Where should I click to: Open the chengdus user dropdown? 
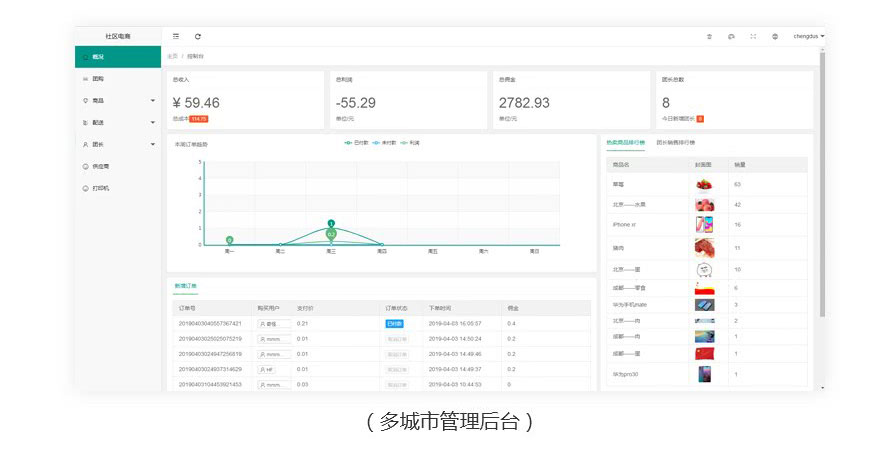(x=808, y=36)
